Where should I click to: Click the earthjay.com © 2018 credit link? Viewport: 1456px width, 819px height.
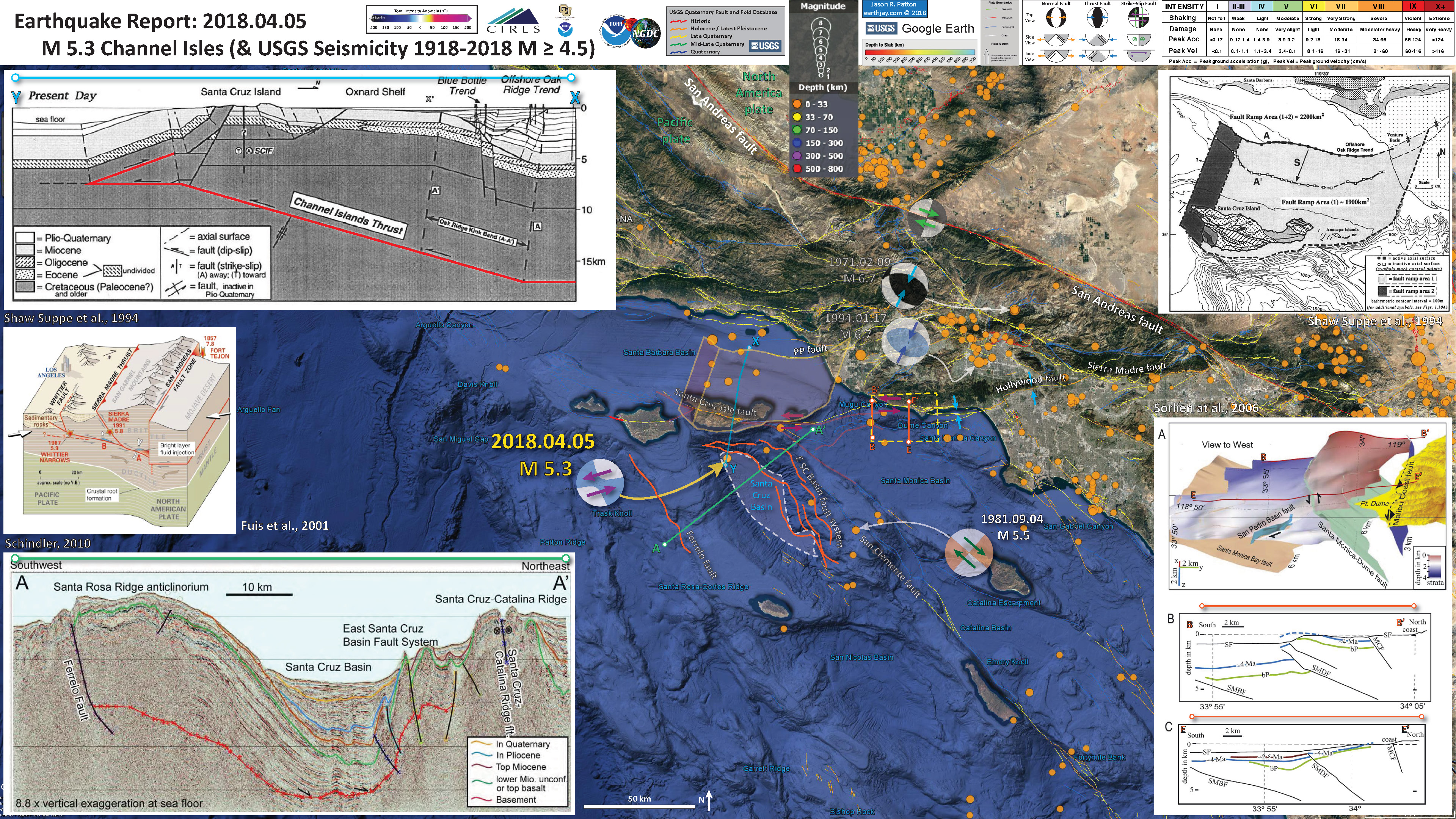pos(894,13)
